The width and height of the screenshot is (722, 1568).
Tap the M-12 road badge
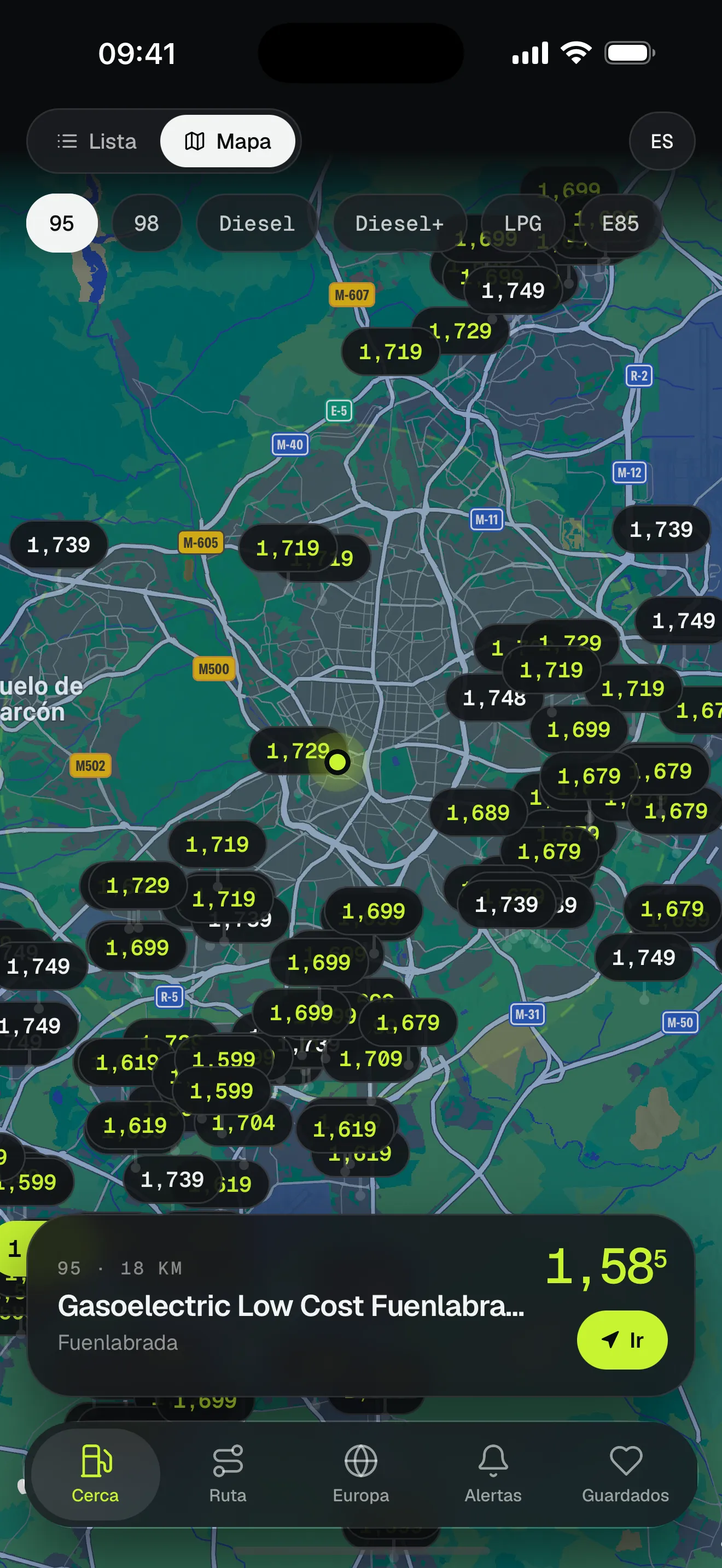[630, 472]
